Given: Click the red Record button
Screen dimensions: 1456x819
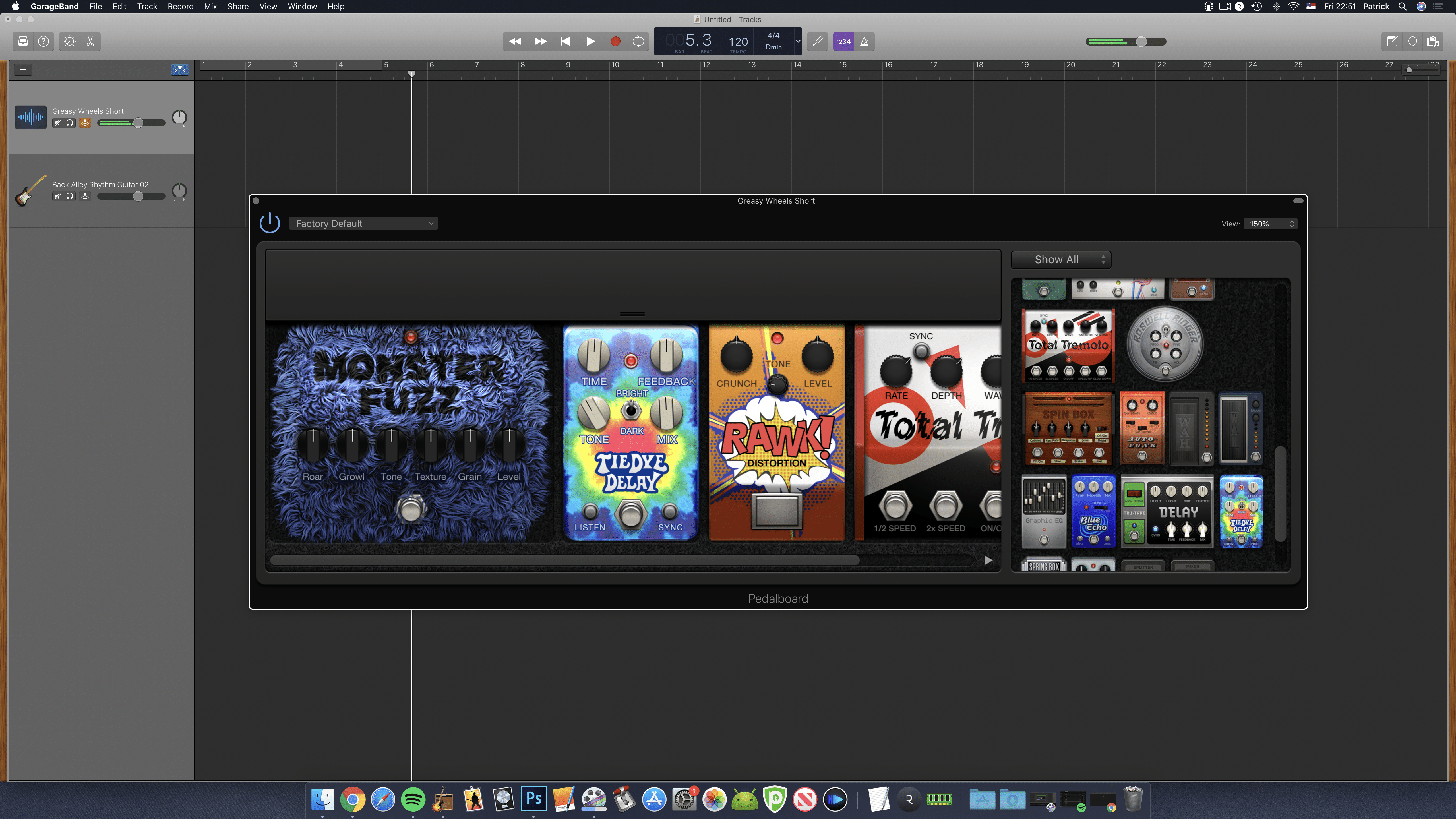Looking at the screenshot, I should [615, 41].
